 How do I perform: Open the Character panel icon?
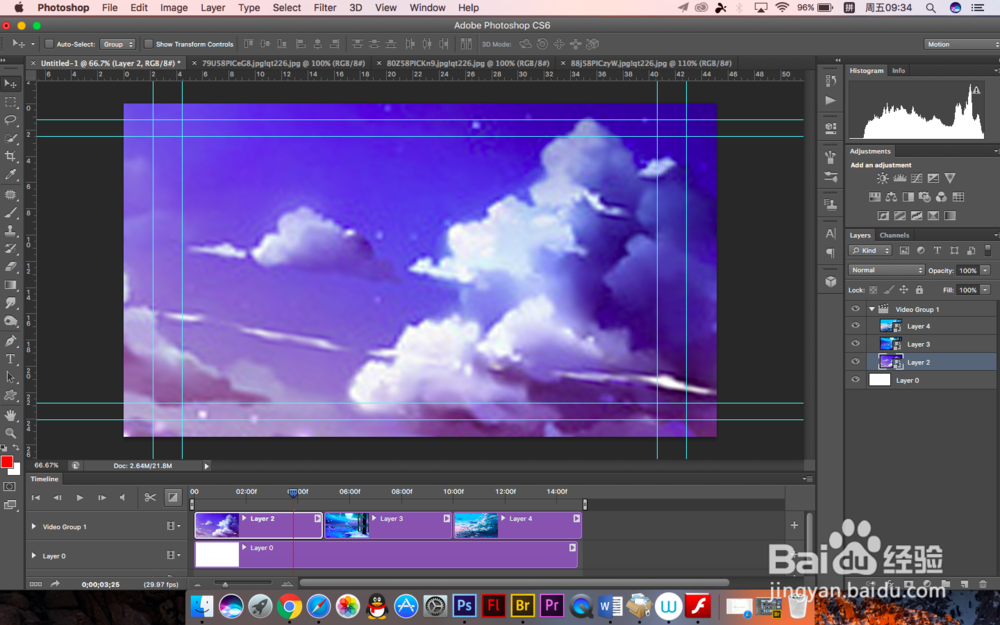click(830, 233)
